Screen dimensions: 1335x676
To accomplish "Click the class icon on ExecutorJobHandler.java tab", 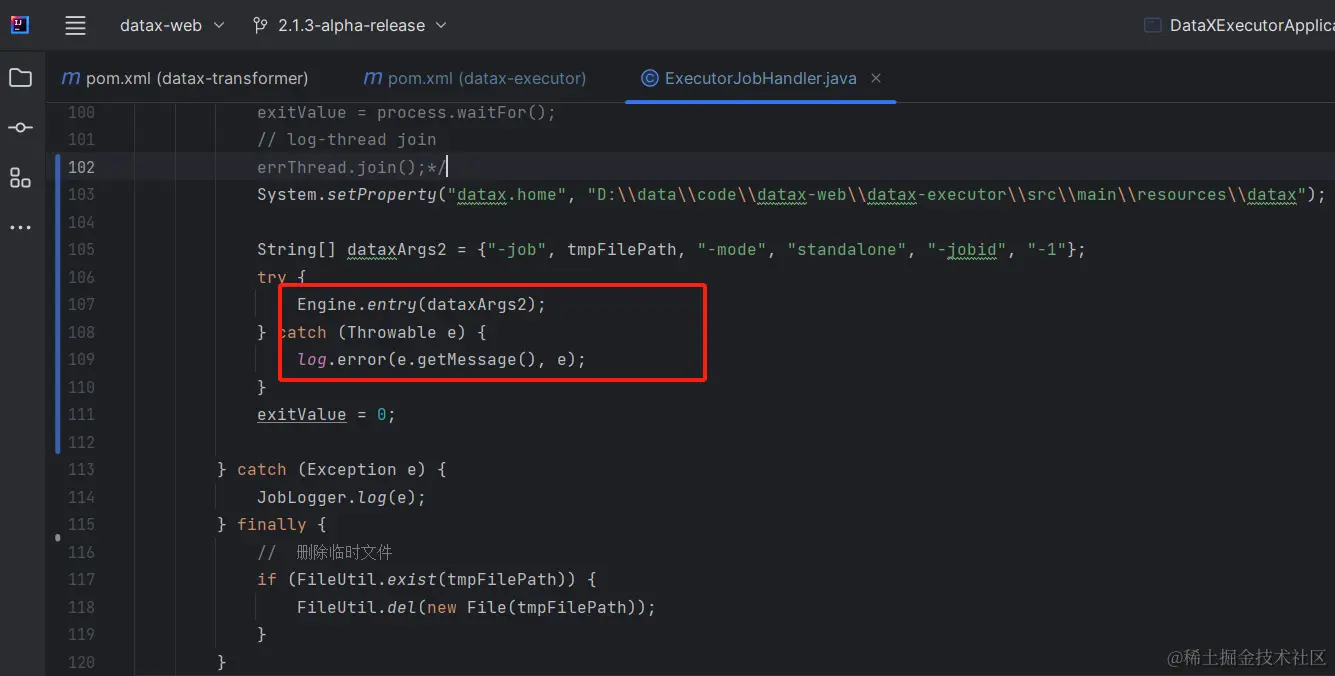I will tap(651, 77).
